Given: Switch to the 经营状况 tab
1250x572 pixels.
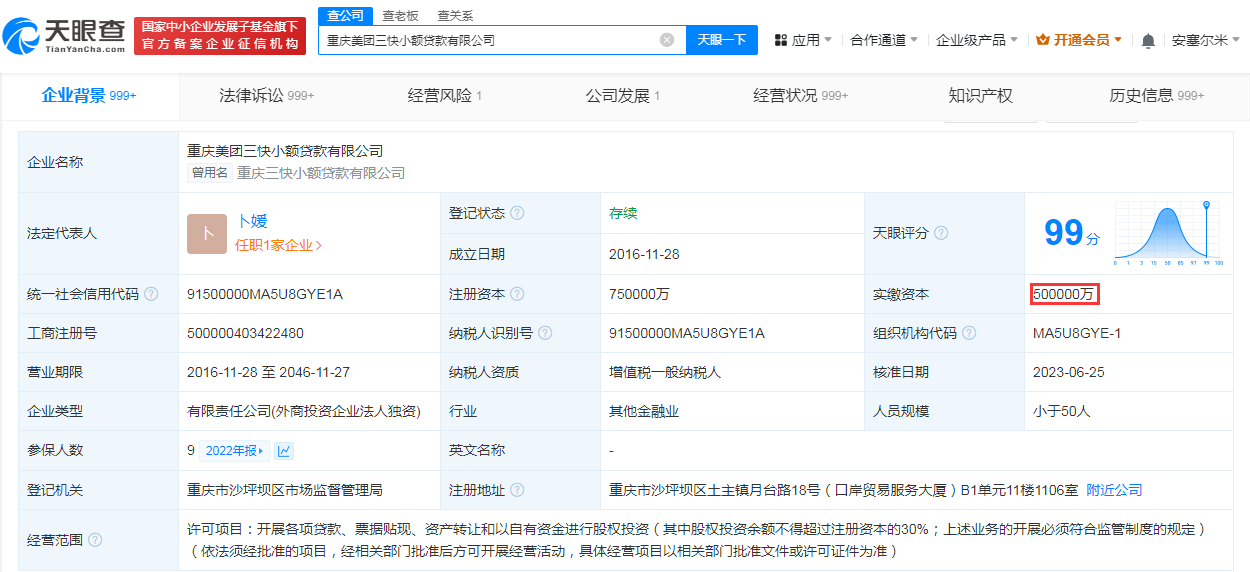Looking at the screenshot, I should coord(800,96).
